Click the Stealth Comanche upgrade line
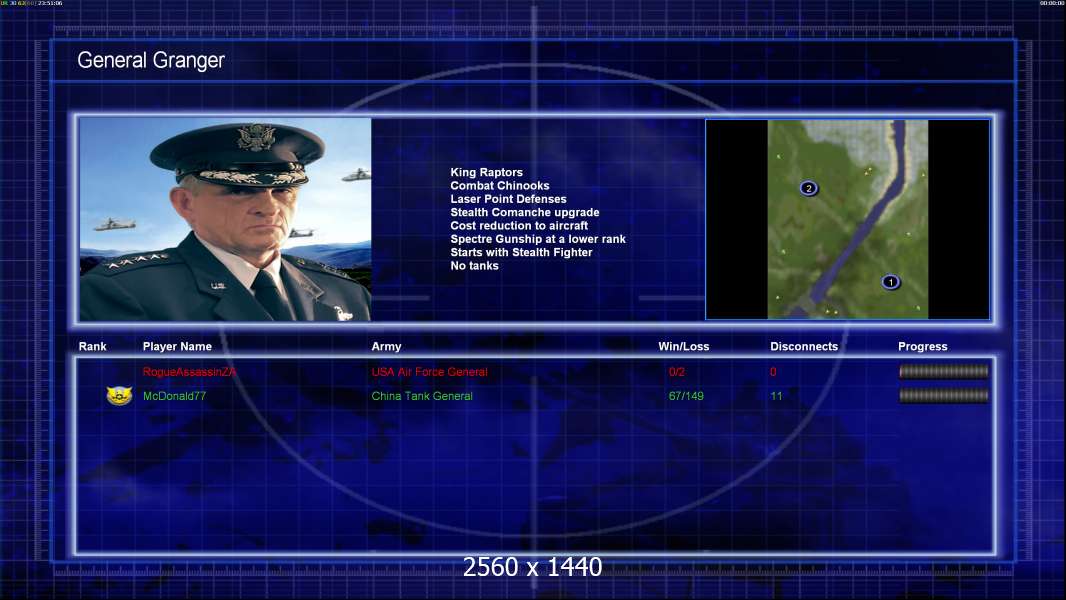Image resolution: width=1066 pixels, height=600 pixels. coord(524,212)
